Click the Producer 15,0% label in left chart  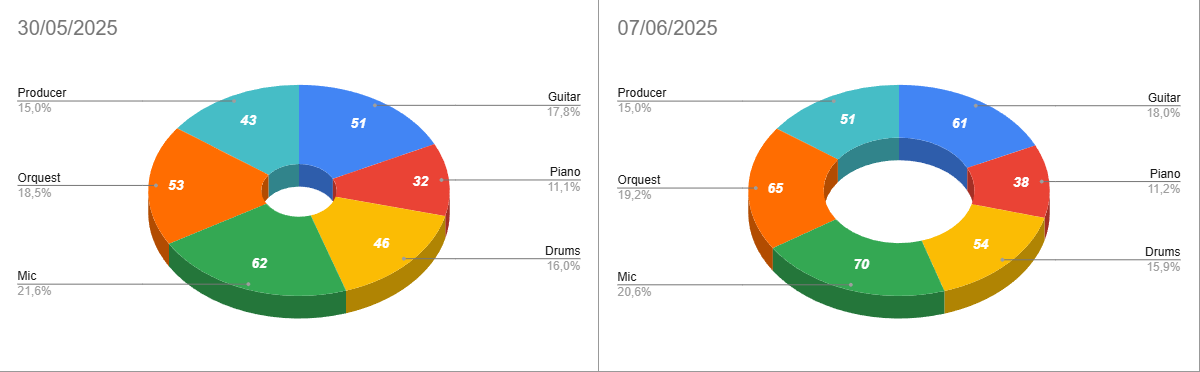[42, 100]
